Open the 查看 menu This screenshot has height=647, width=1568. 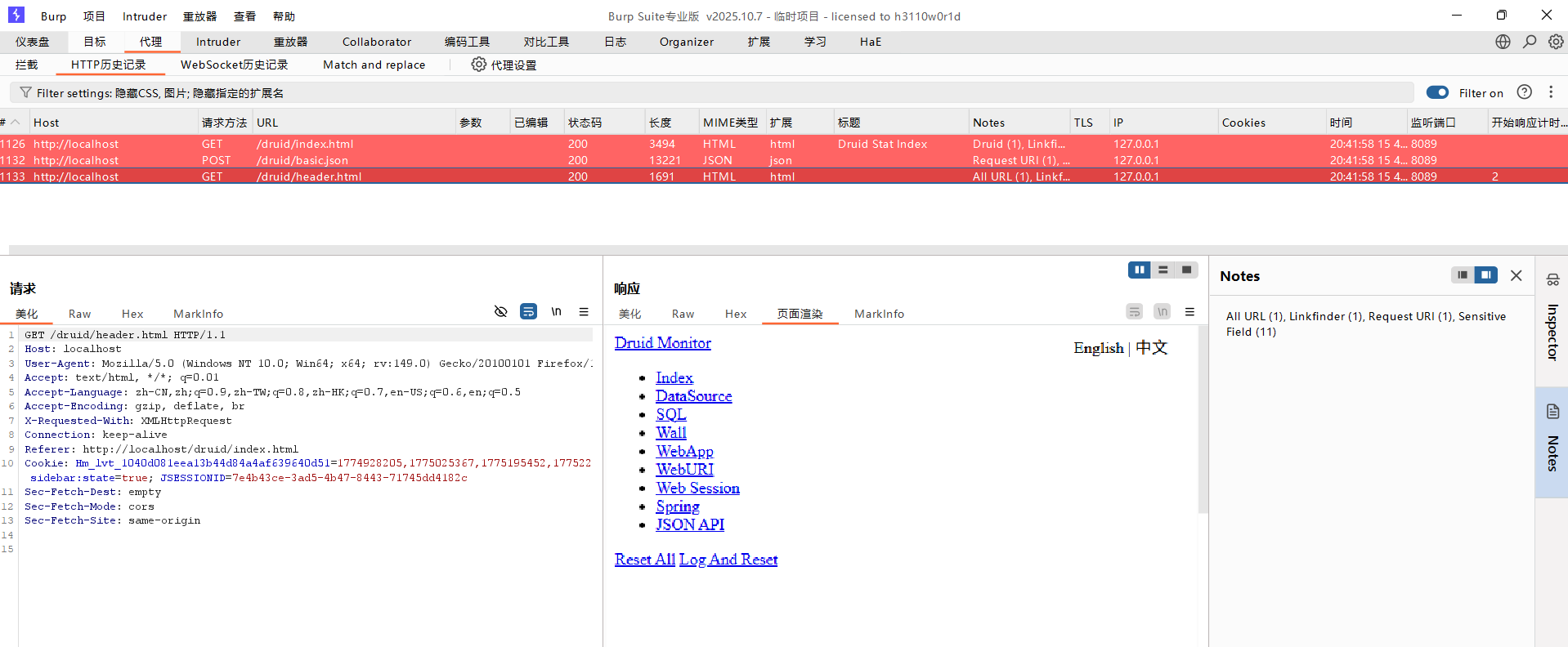pyautogui.click(x=244, y=16)
